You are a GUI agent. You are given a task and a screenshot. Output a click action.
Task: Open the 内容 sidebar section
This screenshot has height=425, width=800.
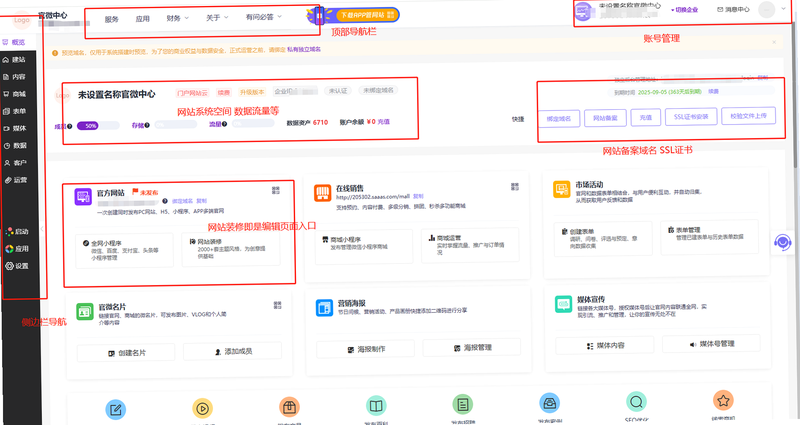click(x=14, y=77)
